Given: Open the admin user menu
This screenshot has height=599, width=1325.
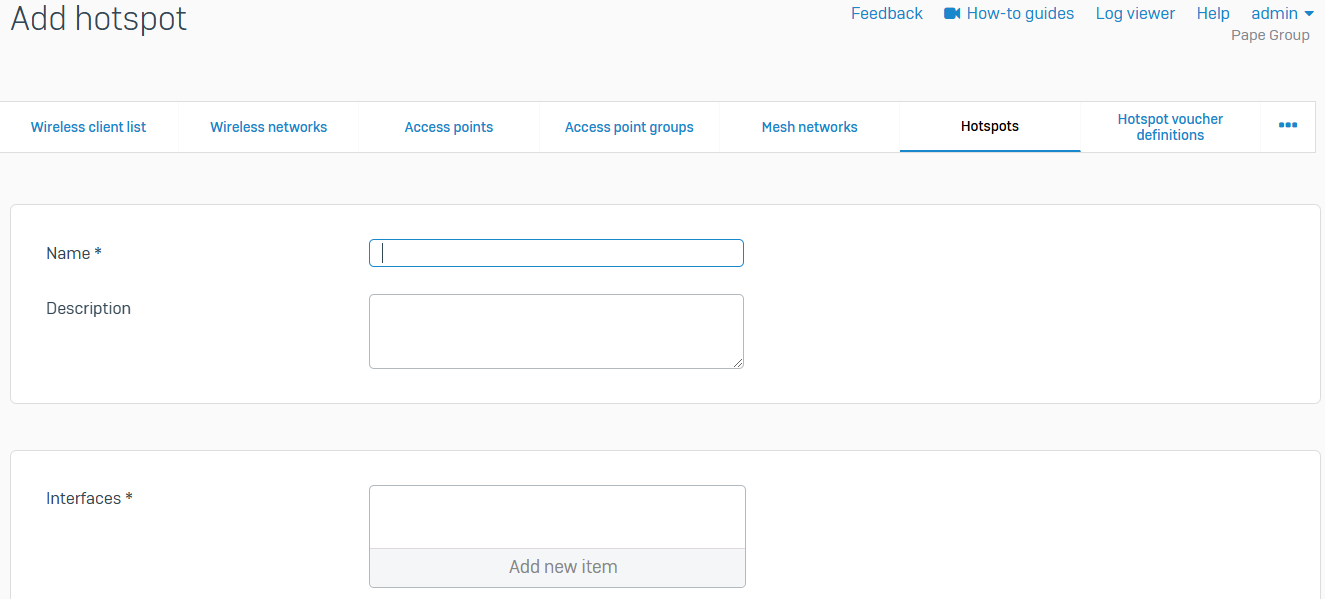Looking at the screenshot, I should (1274, 14).
